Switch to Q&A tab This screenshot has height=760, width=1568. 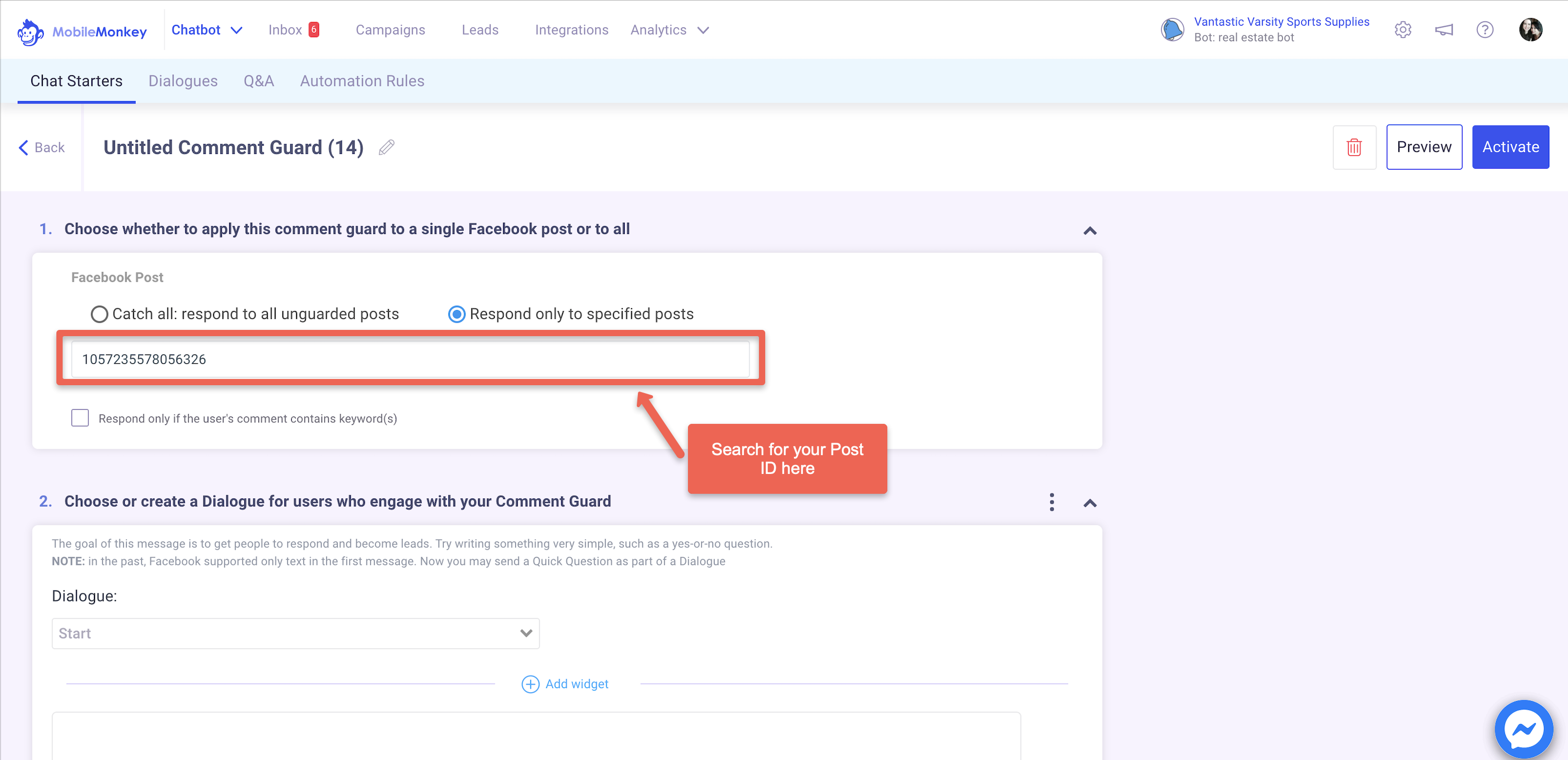pyautogui.click(x=259, y=81)
